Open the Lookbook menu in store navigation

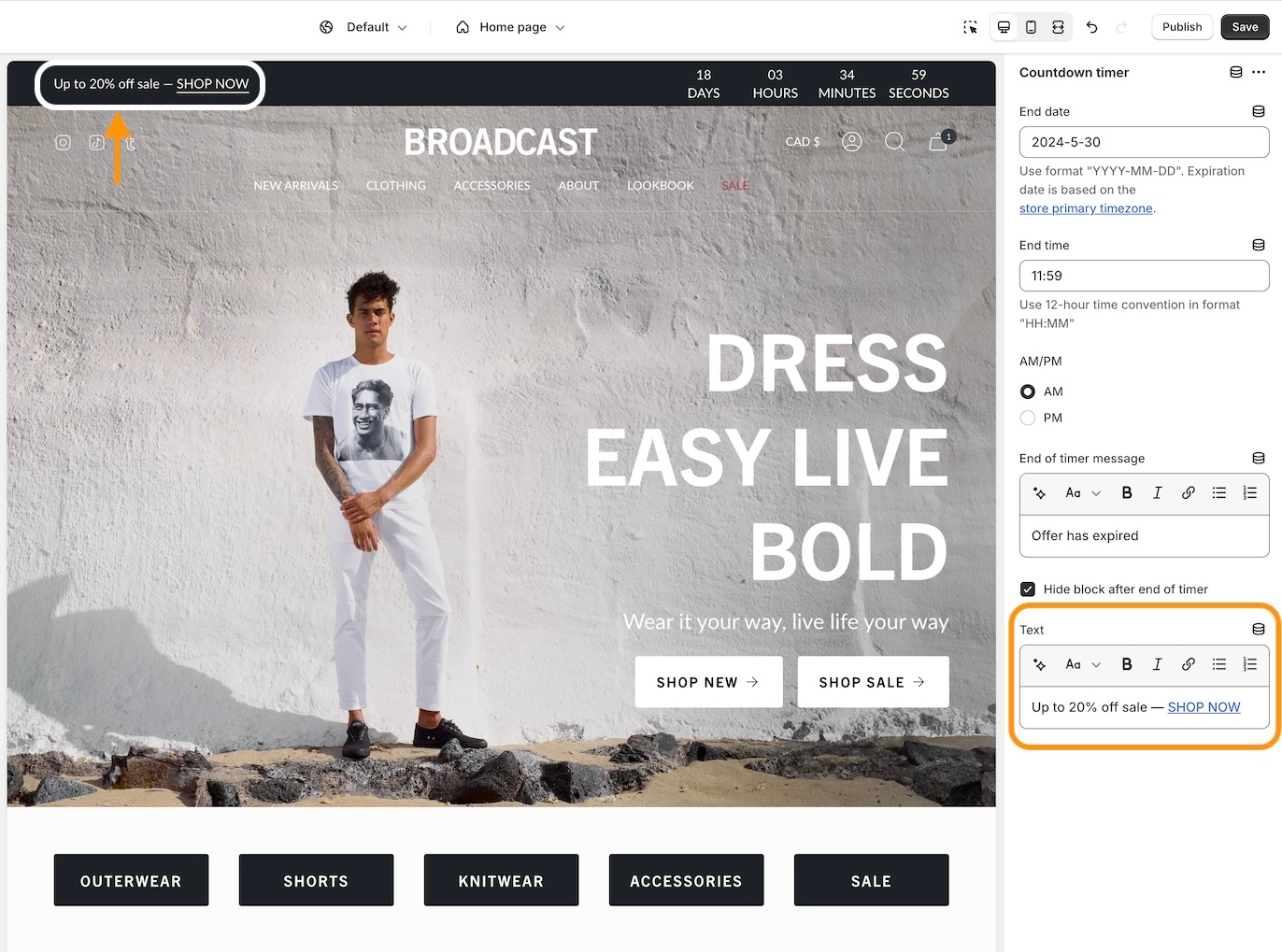pyautogui.click(x=660, y=186)
